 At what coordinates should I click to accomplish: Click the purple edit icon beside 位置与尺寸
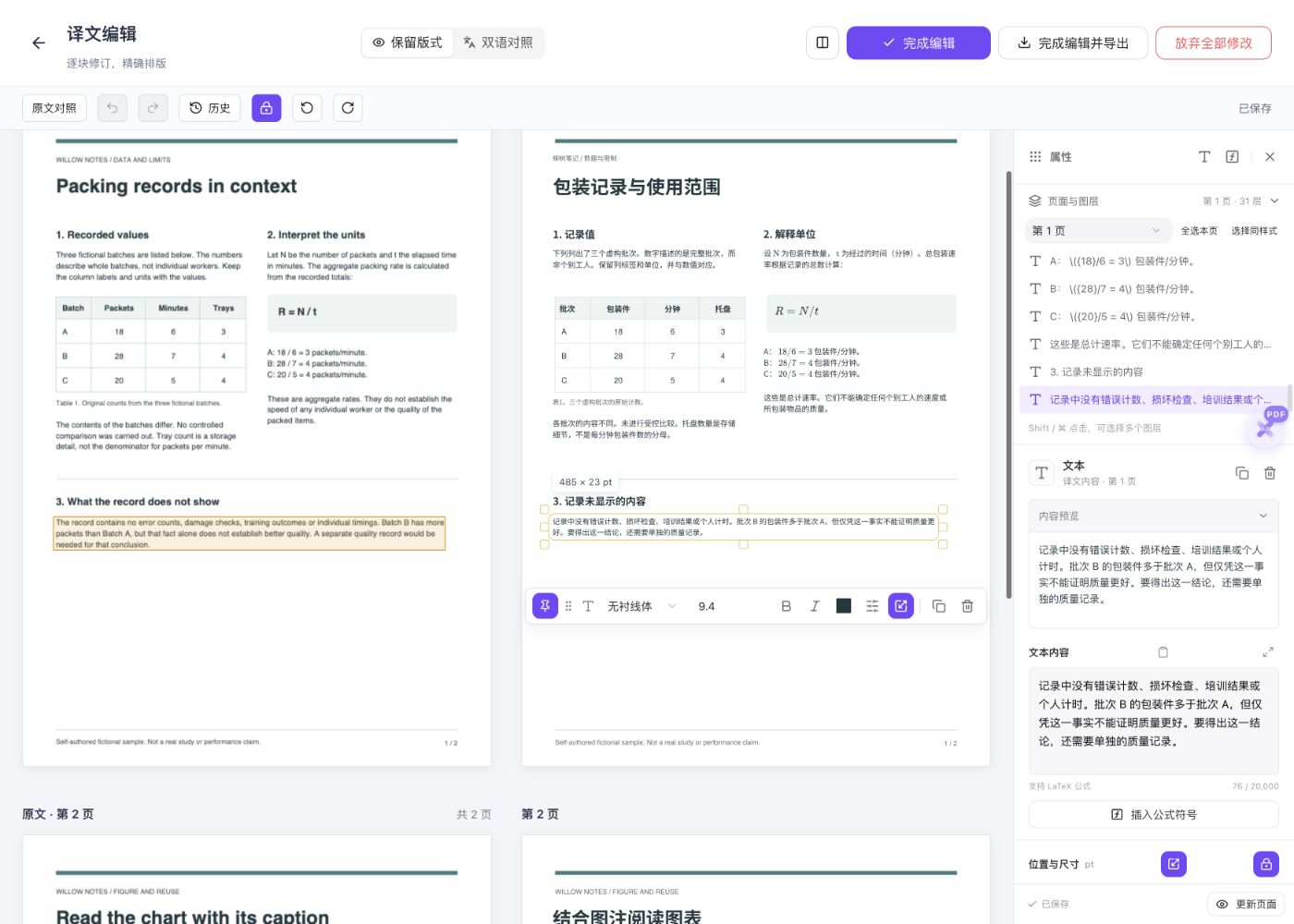1174,864
